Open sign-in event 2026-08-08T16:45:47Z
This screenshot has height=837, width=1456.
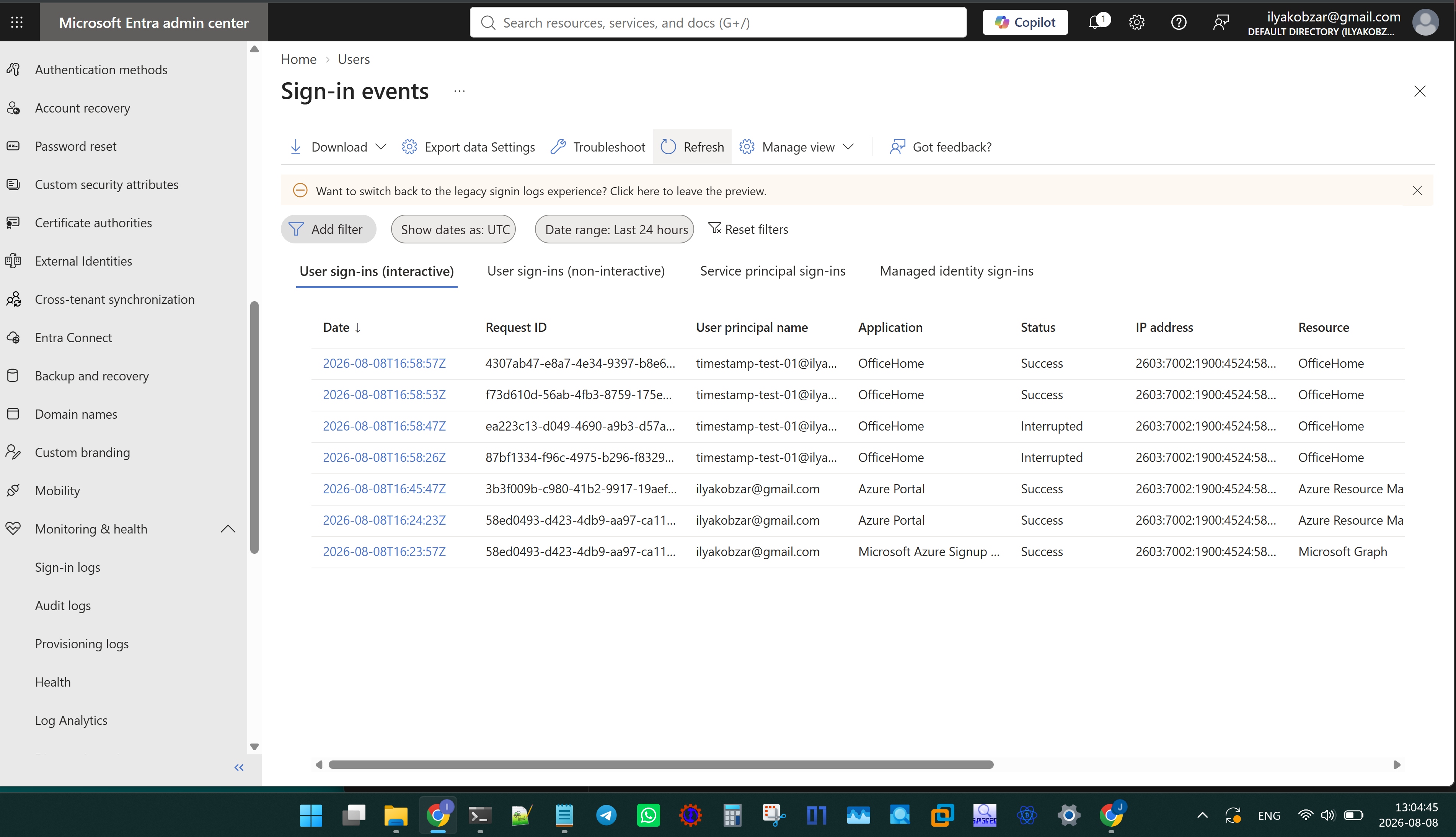click(385, 489)
